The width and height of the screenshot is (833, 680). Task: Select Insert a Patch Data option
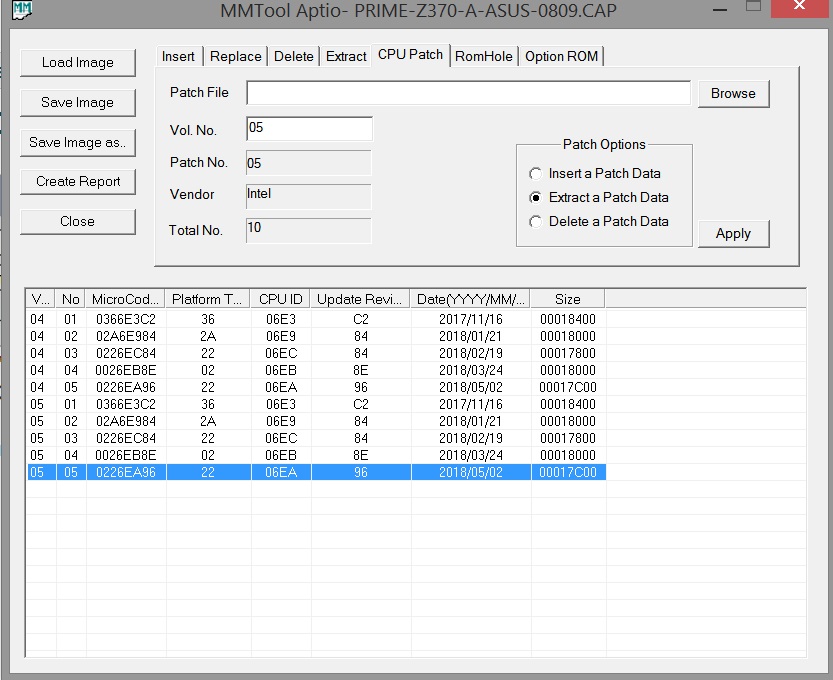coord(594,174)
